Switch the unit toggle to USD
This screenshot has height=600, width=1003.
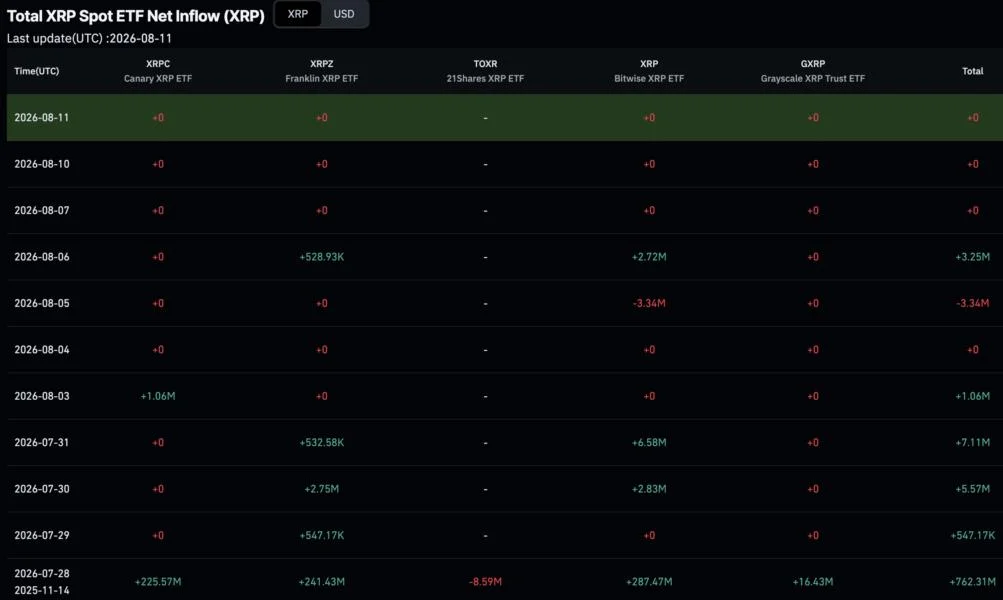pyautogui.click(x=344, y=14)
